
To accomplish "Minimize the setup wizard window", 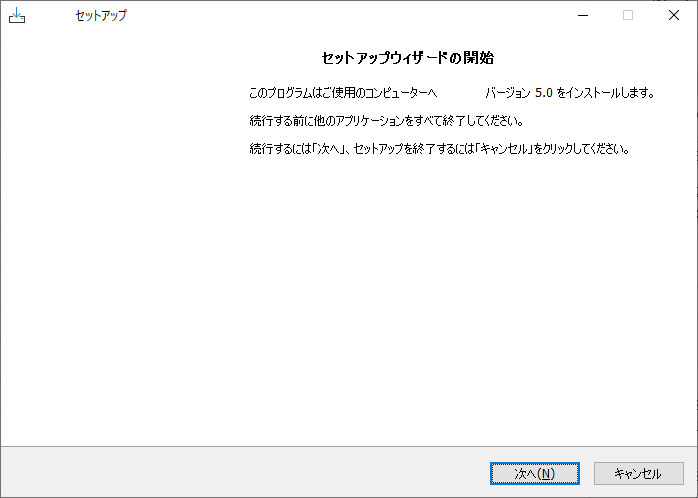I will tap(582, 15).
